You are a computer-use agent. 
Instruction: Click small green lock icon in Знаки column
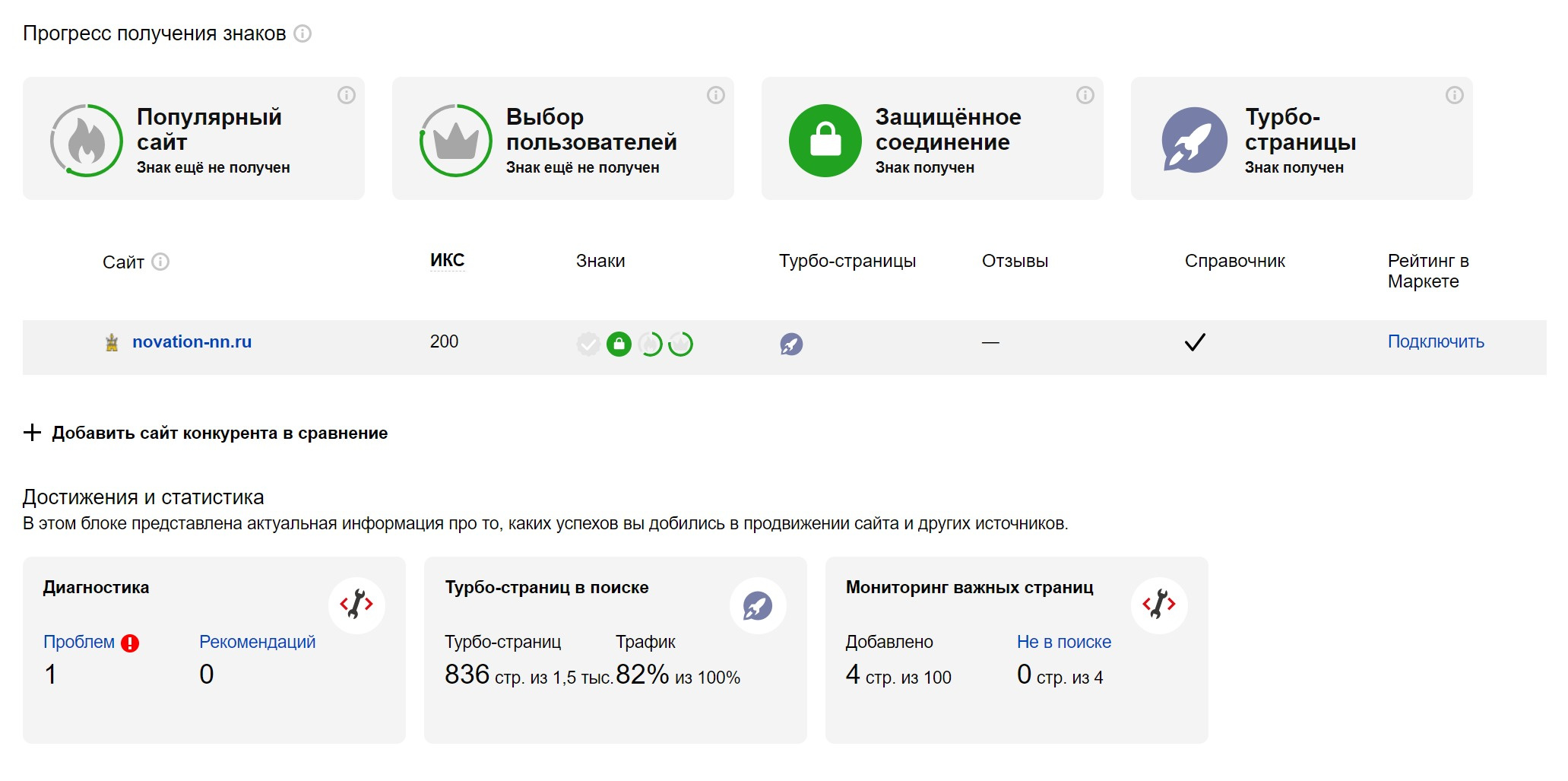click(x=619, y=344)
